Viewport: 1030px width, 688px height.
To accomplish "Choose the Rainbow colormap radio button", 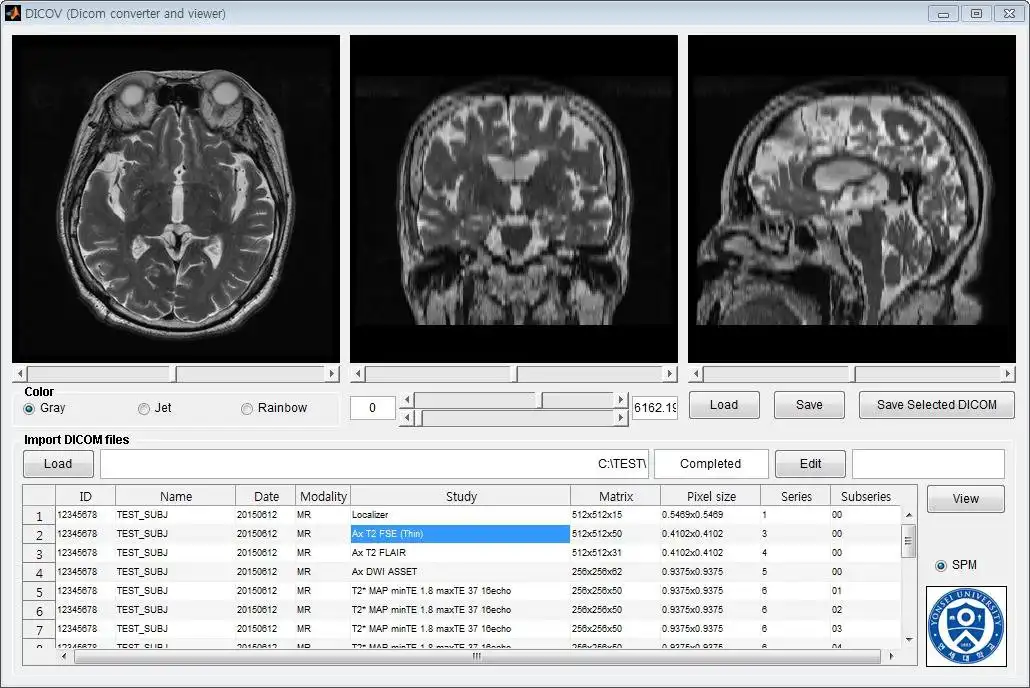I will click(247, 409).
